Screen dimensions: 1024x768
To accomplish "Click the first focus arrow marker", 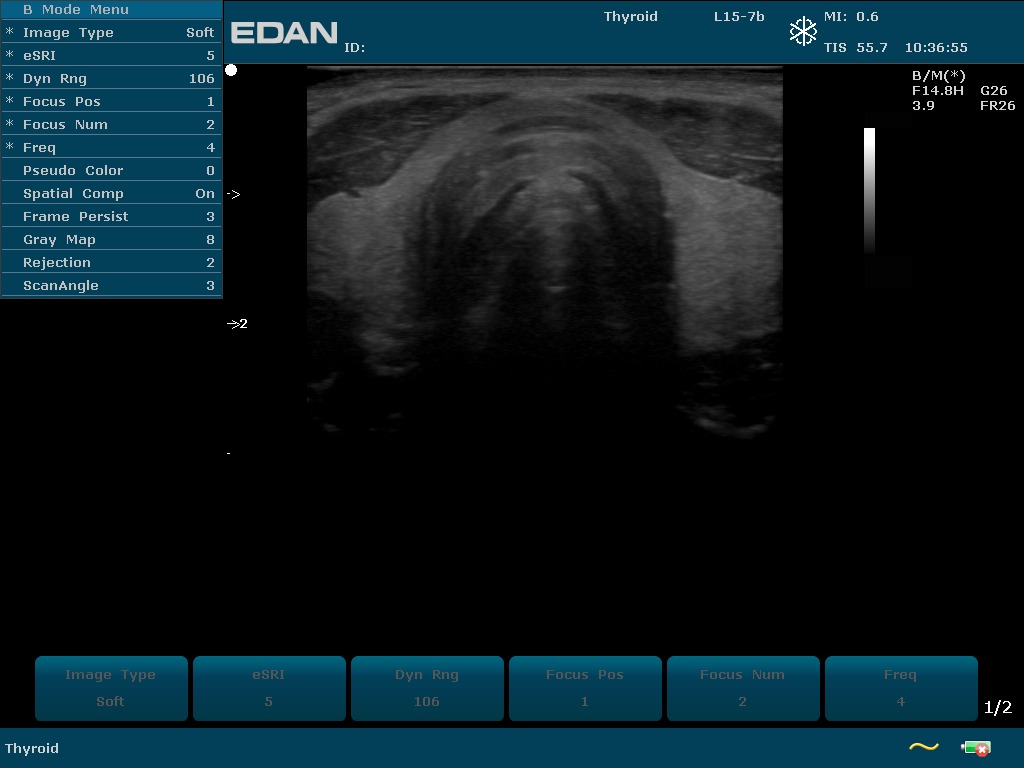I will pos(233,194).
